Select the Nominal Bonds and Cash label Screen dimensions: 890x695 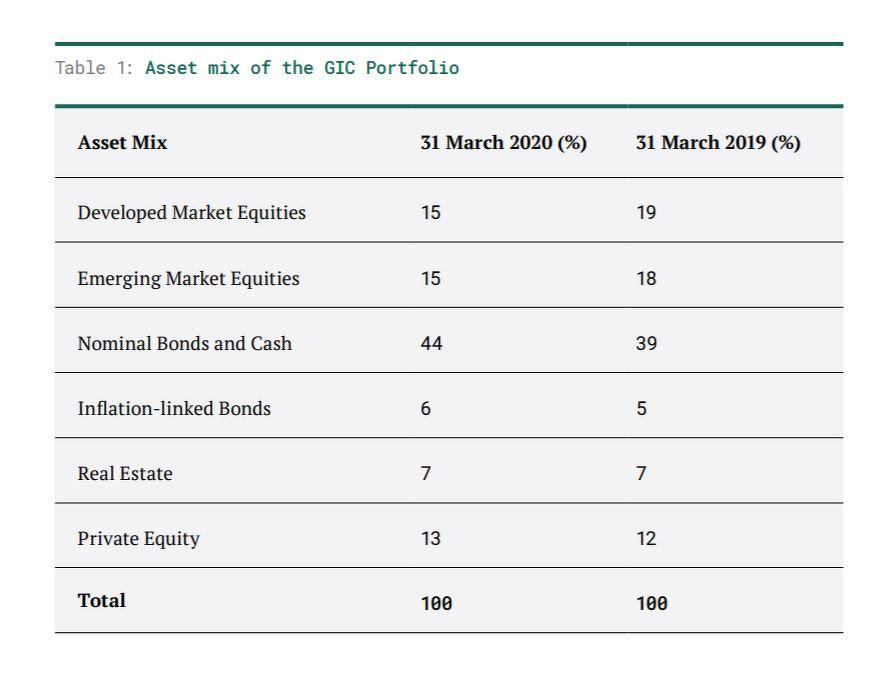click(185, 344)
